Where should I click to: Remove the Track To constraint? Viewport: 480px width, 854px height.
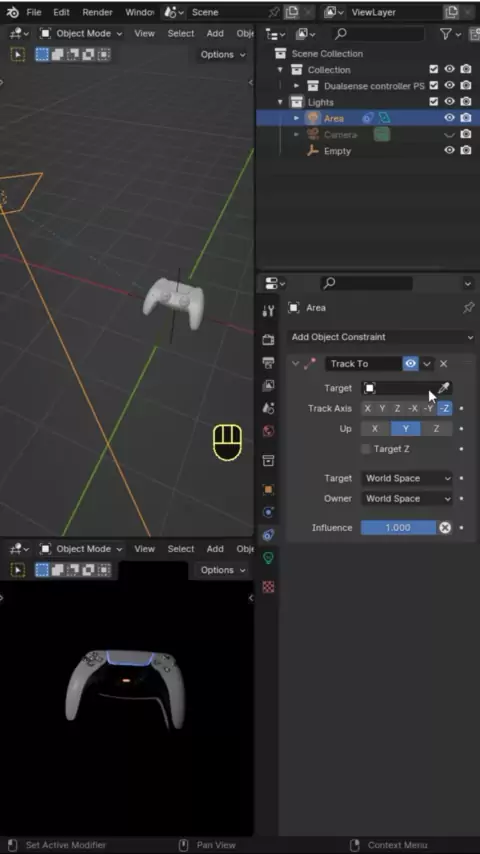pyautogui.click(x=443, y=364)
